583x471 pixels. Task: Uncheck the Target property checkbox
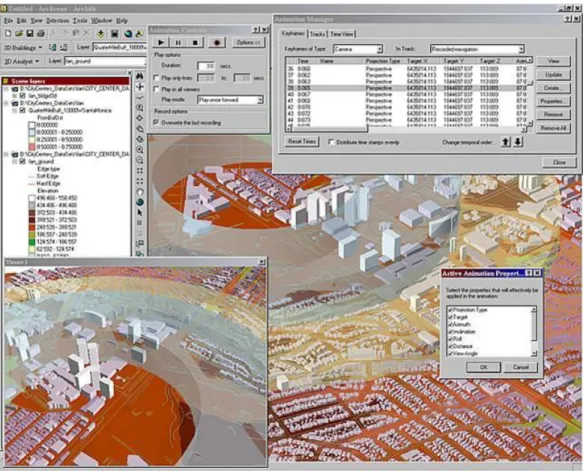451,317
